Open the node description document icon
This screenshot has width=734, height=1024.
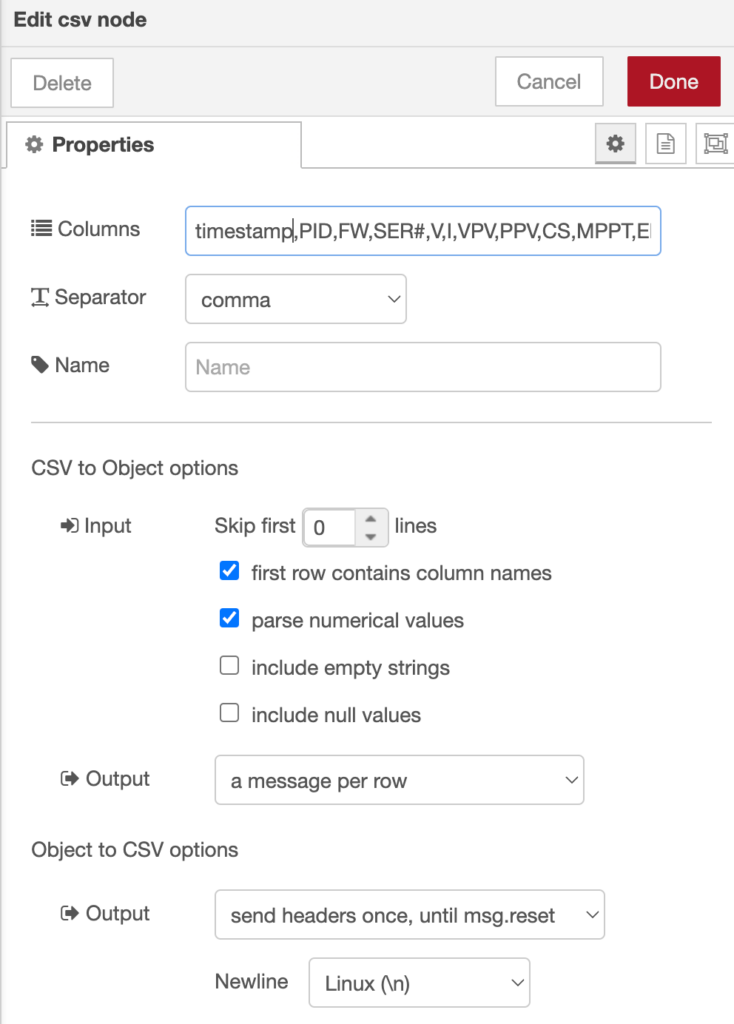coord(665,143)
